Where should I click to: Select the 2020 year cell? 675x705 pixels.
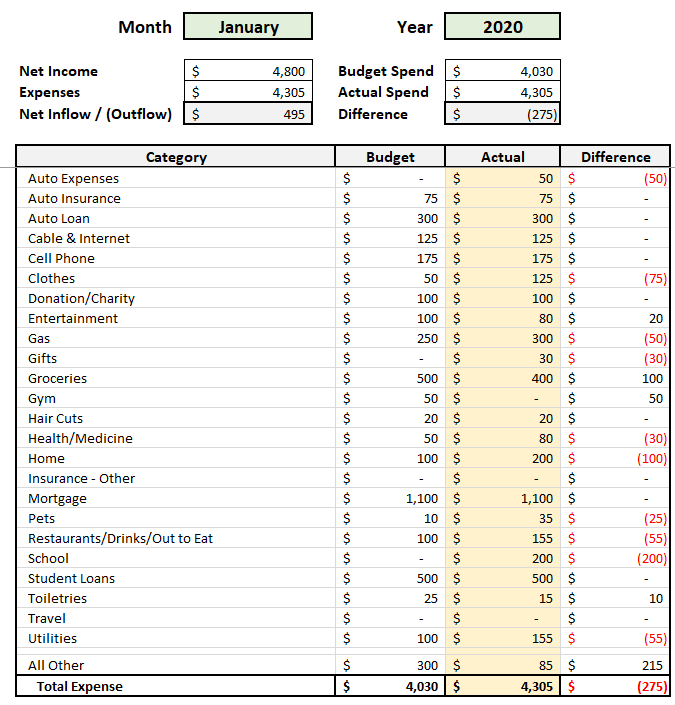click(502, 27)
